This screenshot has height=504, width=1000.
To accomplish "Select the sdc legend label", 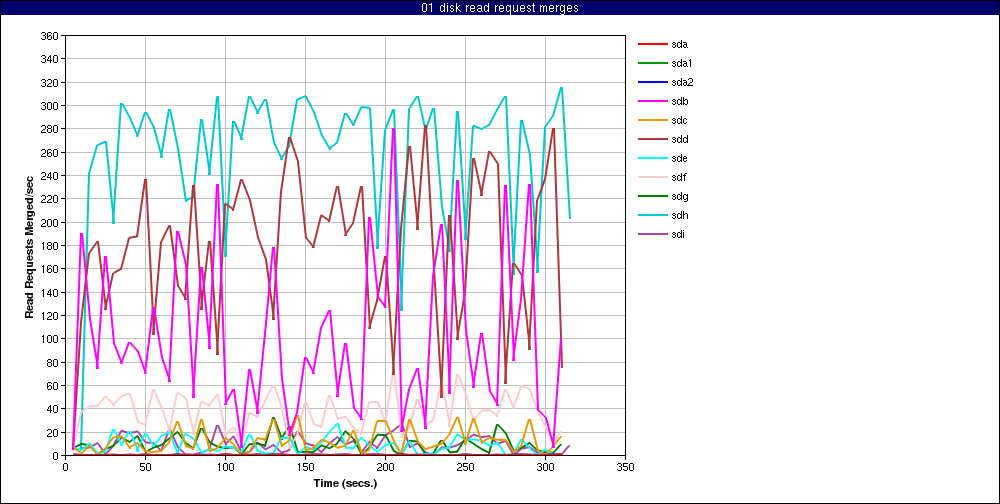I will pyautogui.click(x=679, y=121).
